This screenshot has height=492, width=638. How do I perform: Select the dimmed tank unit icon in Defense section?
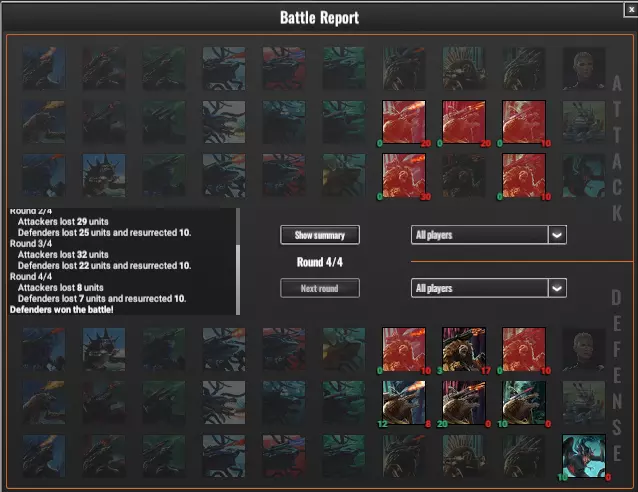[x=584, y=402]
